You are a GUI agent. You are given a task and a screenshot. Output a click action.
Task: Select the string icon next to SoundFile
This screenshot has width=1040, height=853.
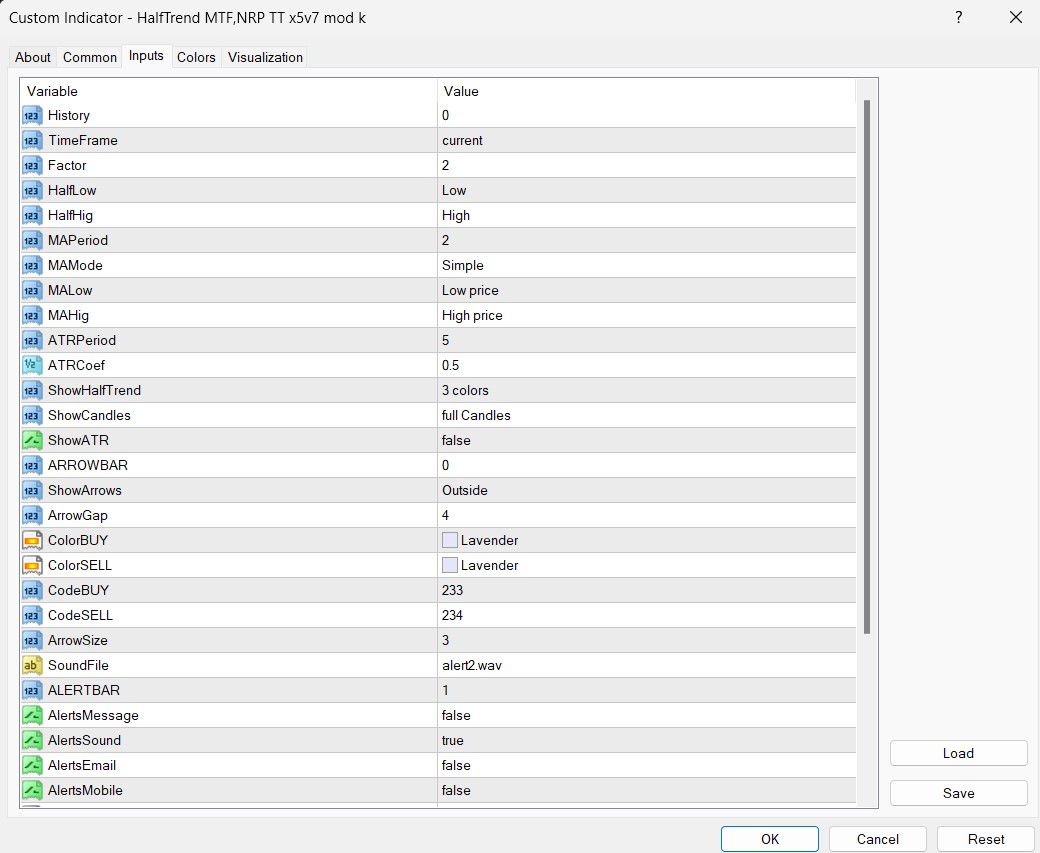click(x=32, y=665)
